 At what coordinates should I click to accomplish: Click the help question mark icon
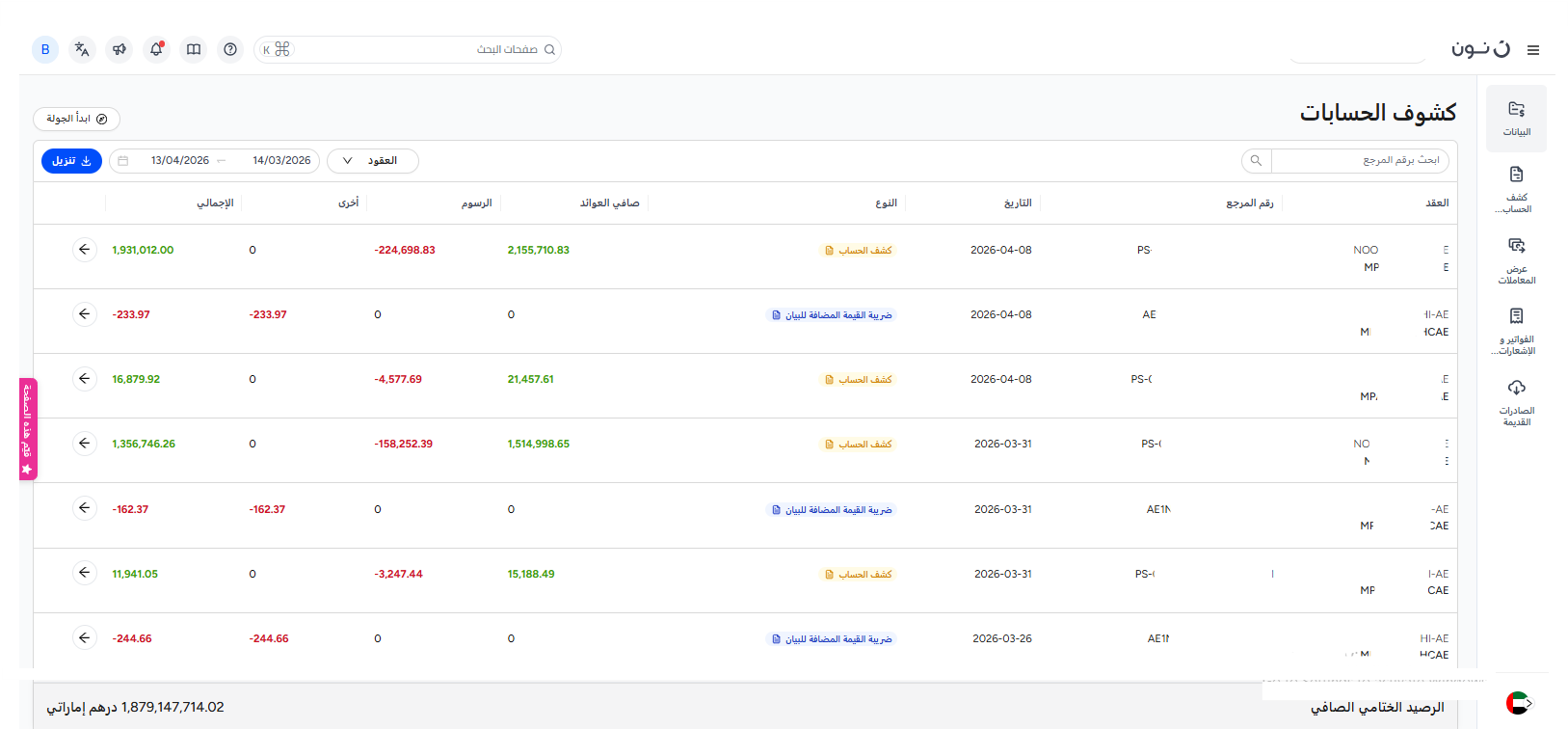[x=230, y=49]
